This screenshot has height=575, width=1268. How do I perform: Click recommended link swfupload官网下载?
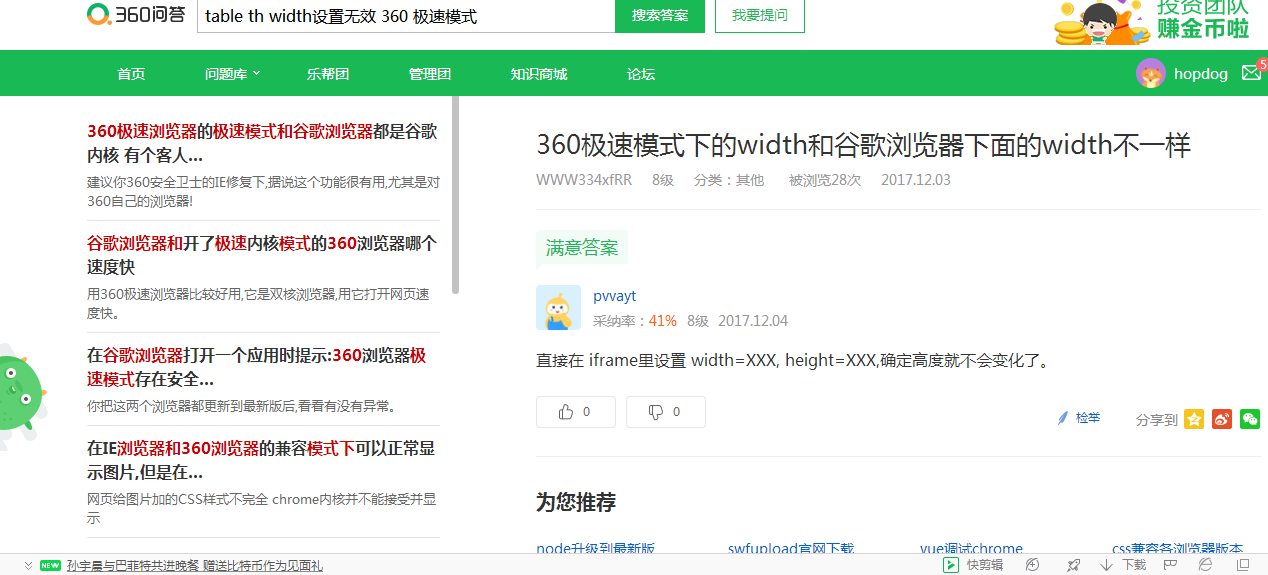791,548
